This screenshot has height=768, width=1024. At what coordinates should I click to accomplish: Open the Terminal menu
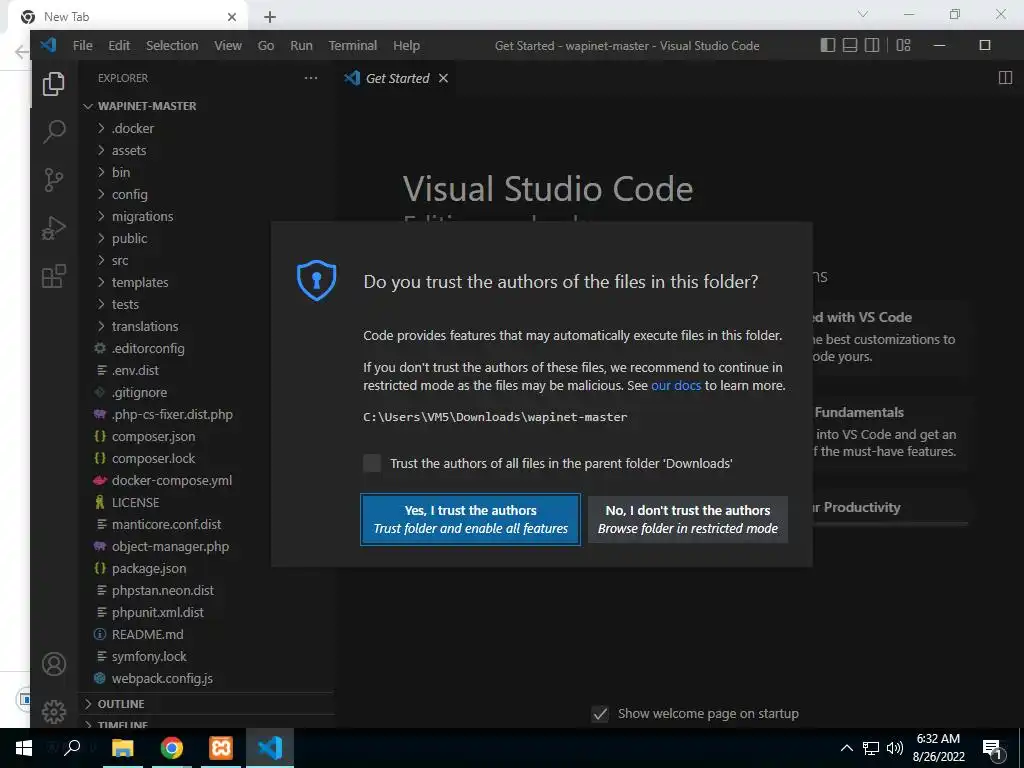tap(353, 45)
